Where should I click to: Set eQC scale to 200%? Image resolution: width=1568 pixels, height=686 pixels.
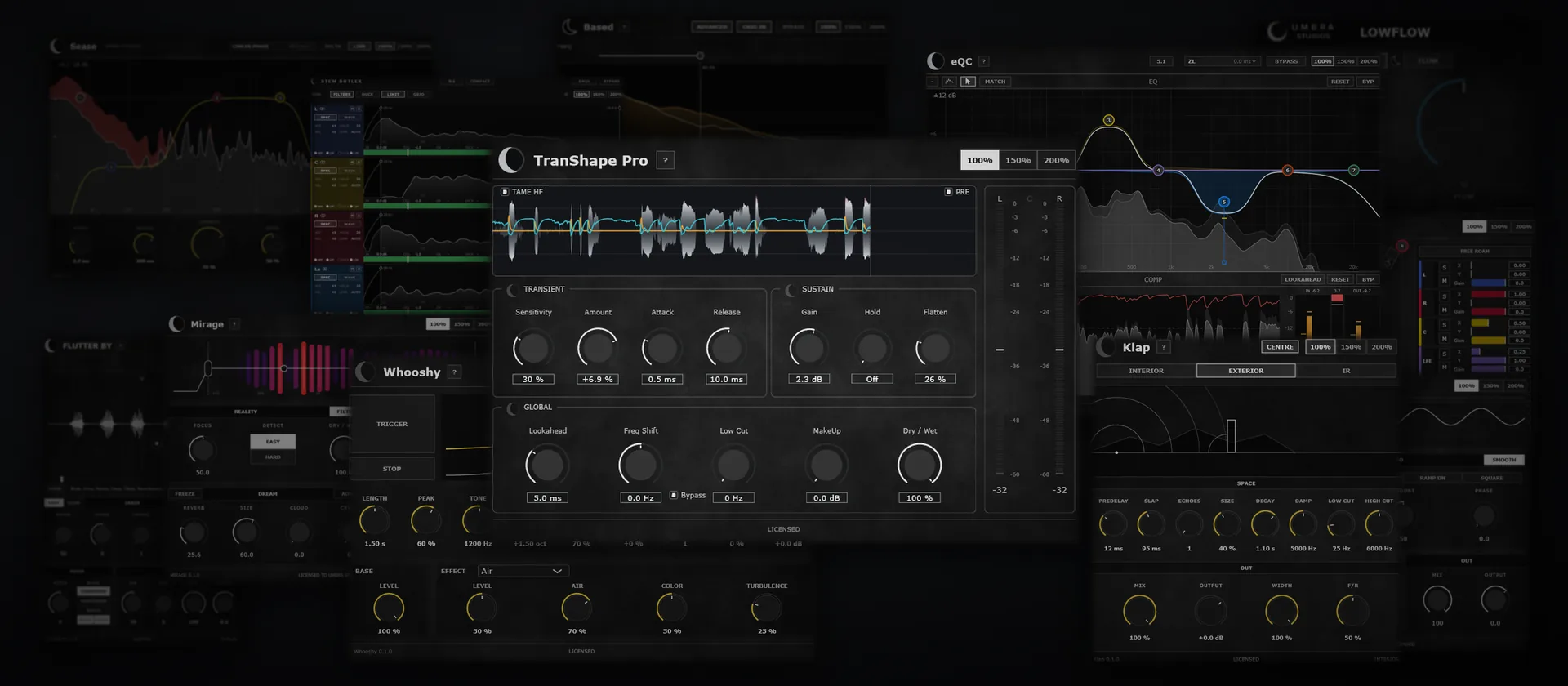(x=1369, y=61)
